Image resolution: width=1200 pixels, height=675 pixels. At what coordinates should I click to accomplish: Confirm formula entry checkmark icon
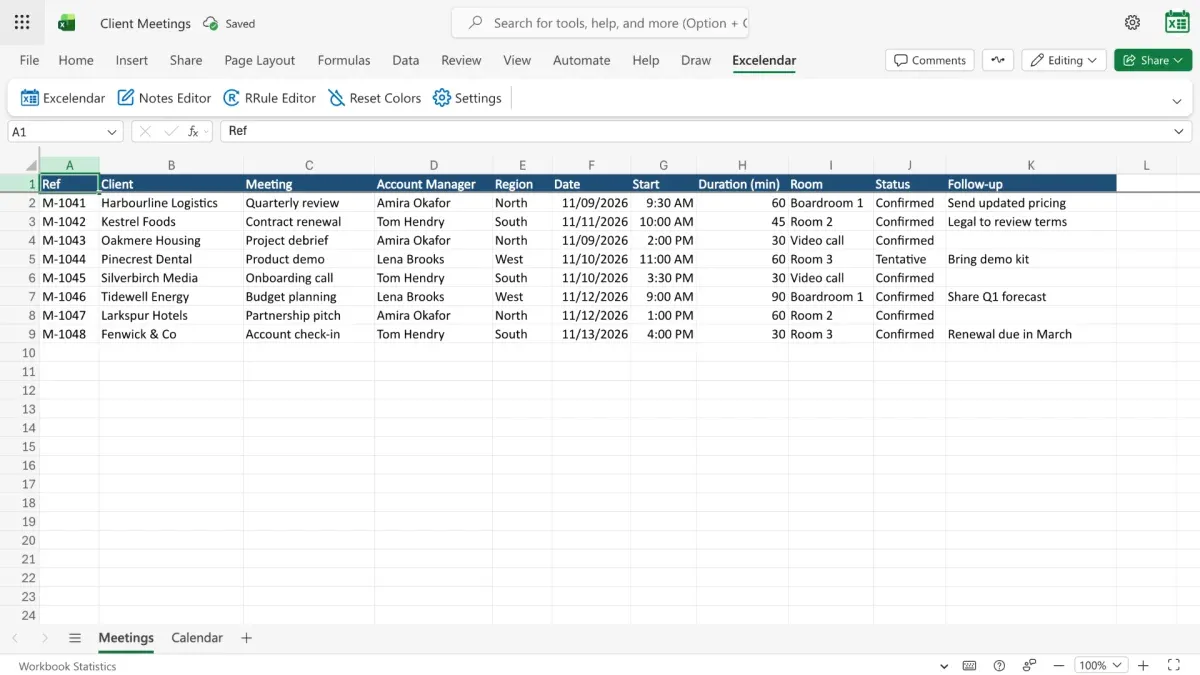pos(171,131)
